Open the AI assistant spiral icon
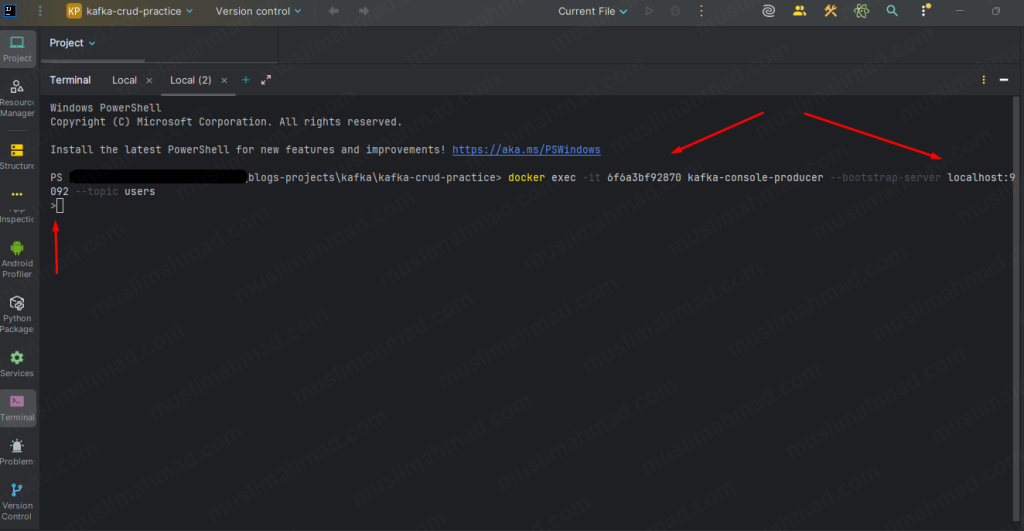The height and width of the screenshot is (531, 1024). coord(769,11)
